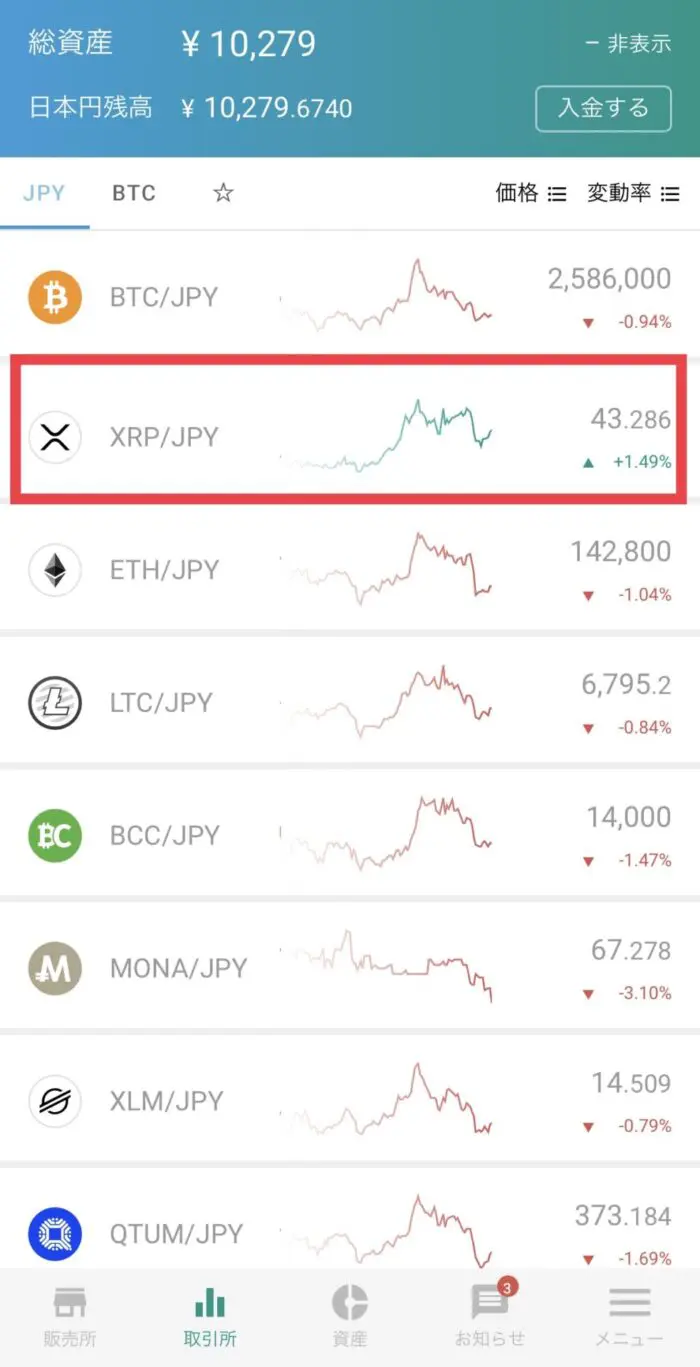Image resolution: width=700 pixels, height=1367 pixels.
Task: Tap the Ethereum icon next to ETH/JPY
Action: pos(55,569)
